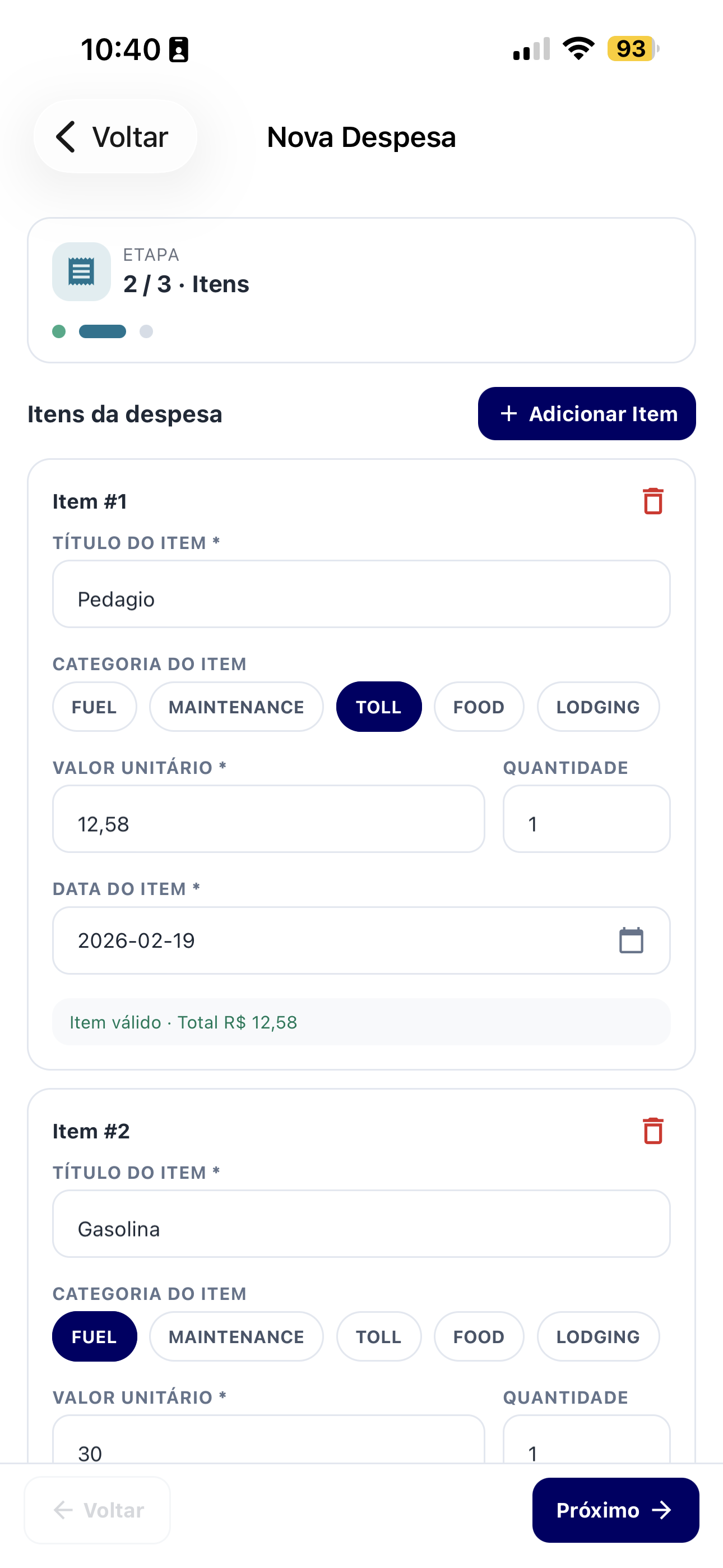Tap the bottom Voltar button
723x1568 pixels.
(x=98, y=1510)
